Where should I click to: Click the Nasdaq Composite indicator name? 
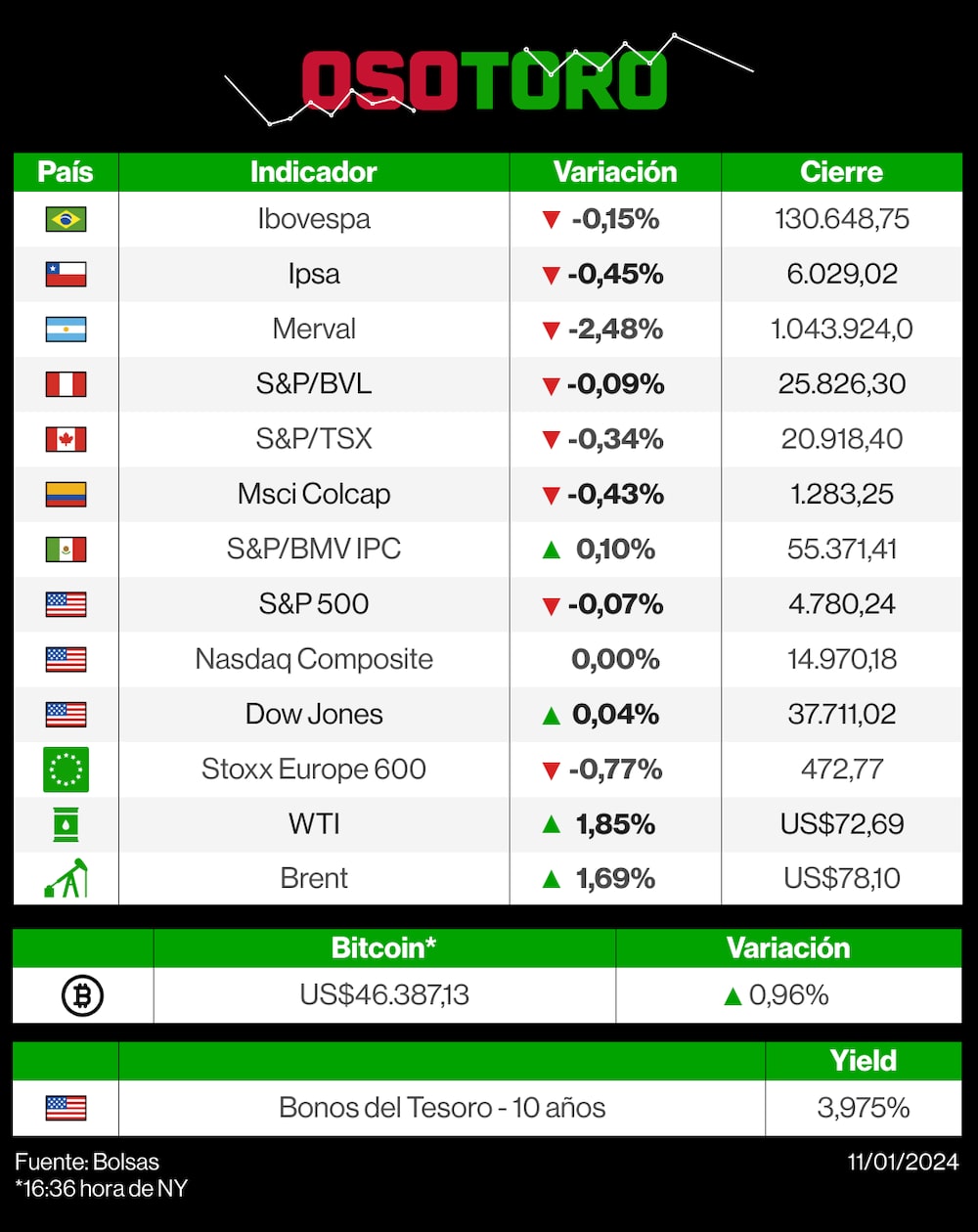pyautogui.click(x=314, y=659)
